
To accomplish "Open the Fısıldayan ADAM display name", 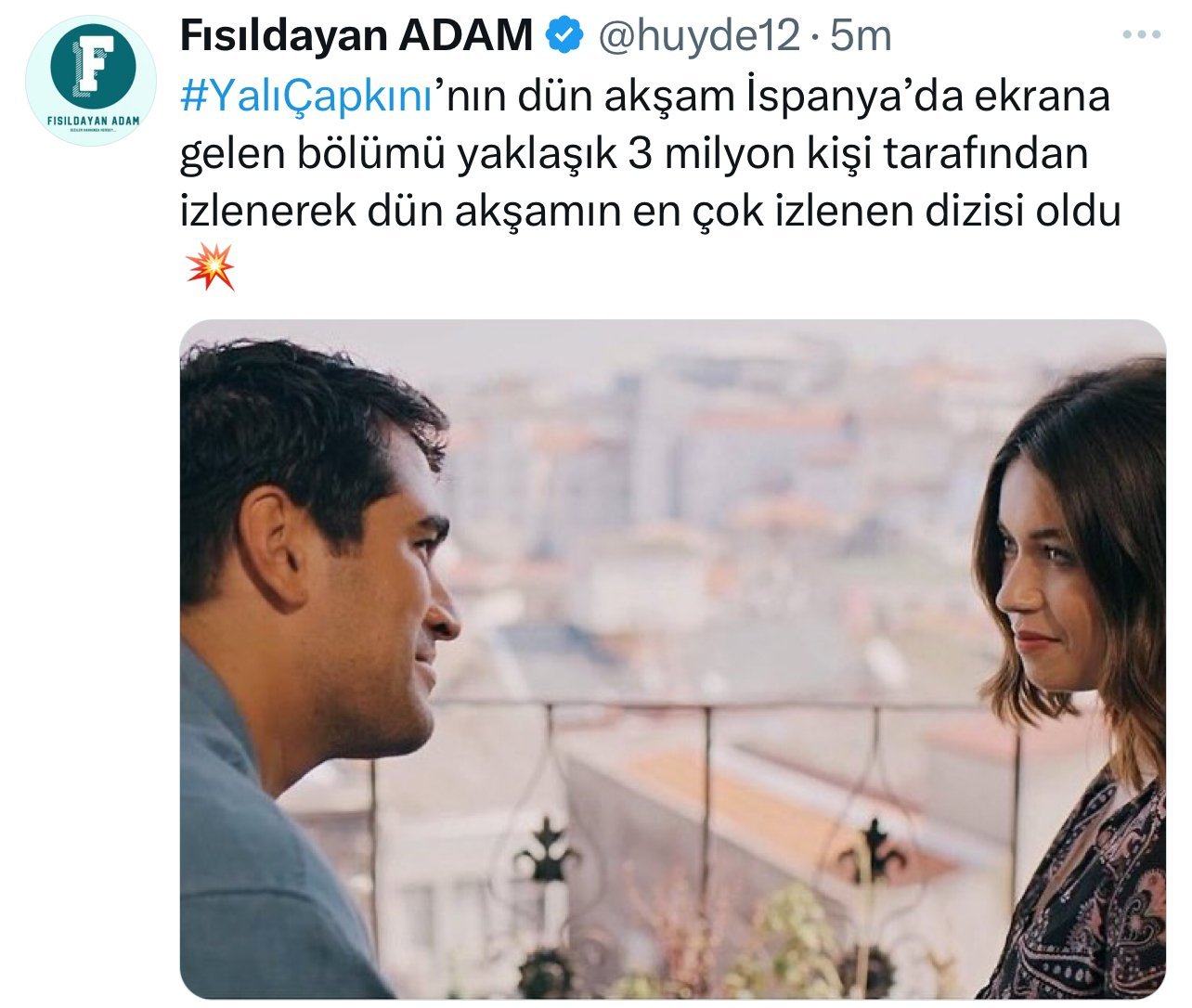I will (x=356, y=35).
